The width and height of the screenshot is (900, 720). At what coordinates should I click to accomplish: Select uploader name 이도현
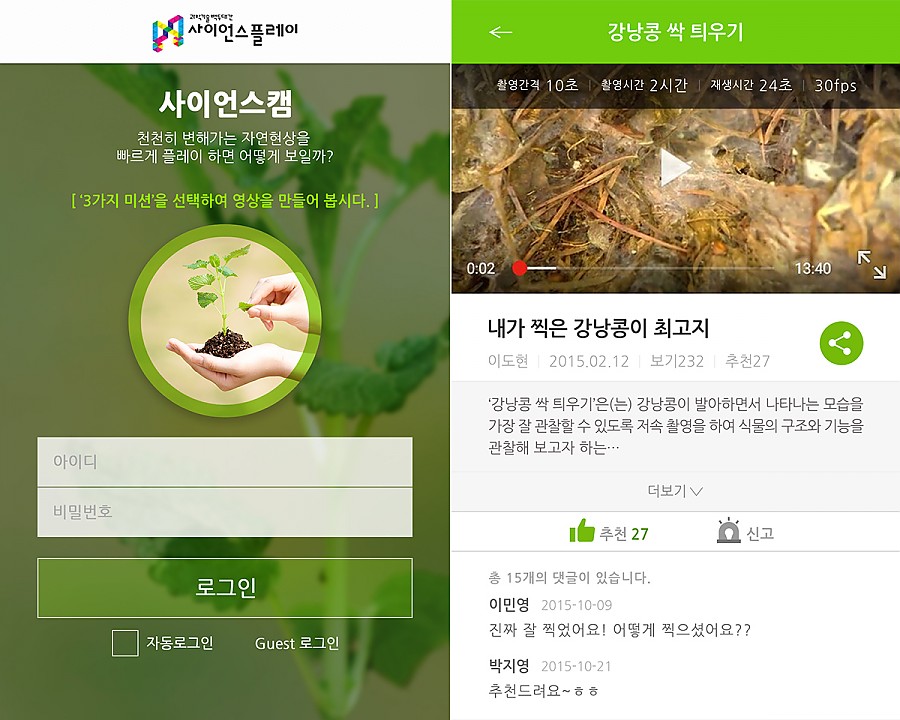tap(508, 361)
